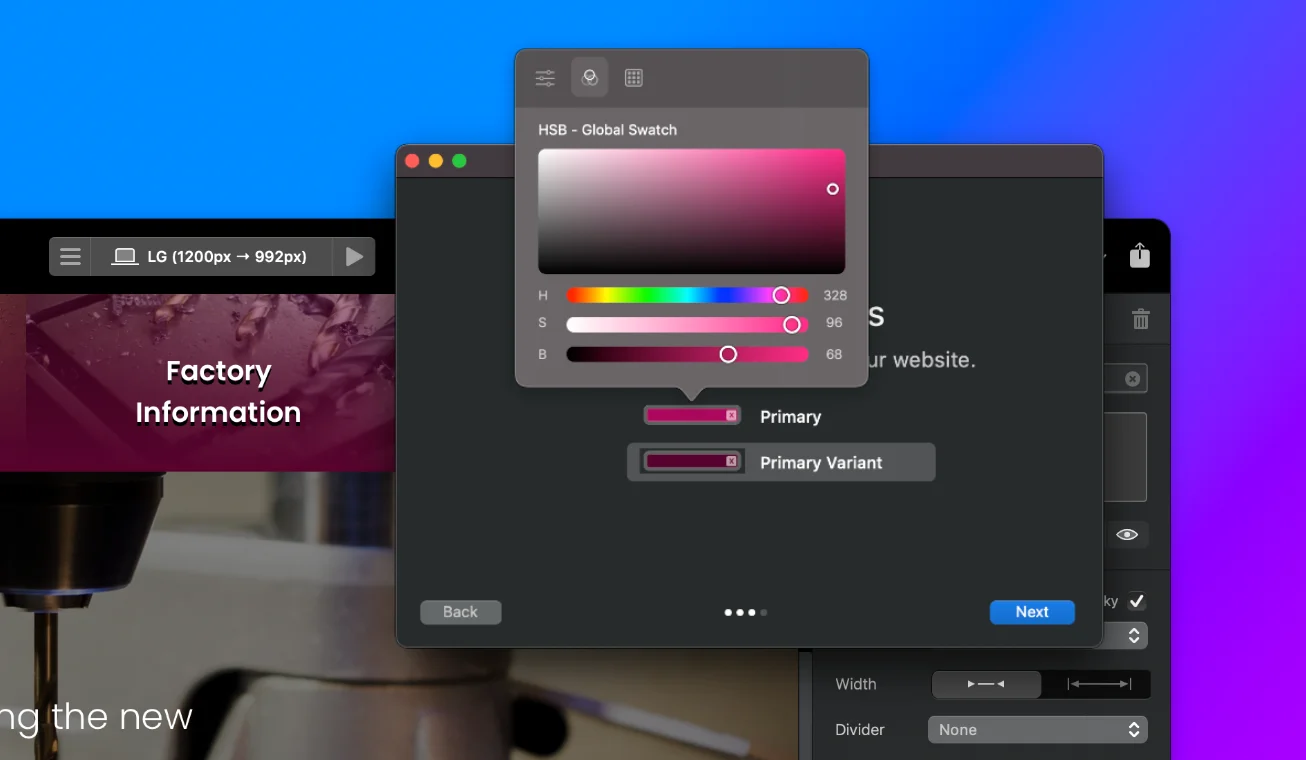Adjust the Hue slider knob

click(782, 295)
